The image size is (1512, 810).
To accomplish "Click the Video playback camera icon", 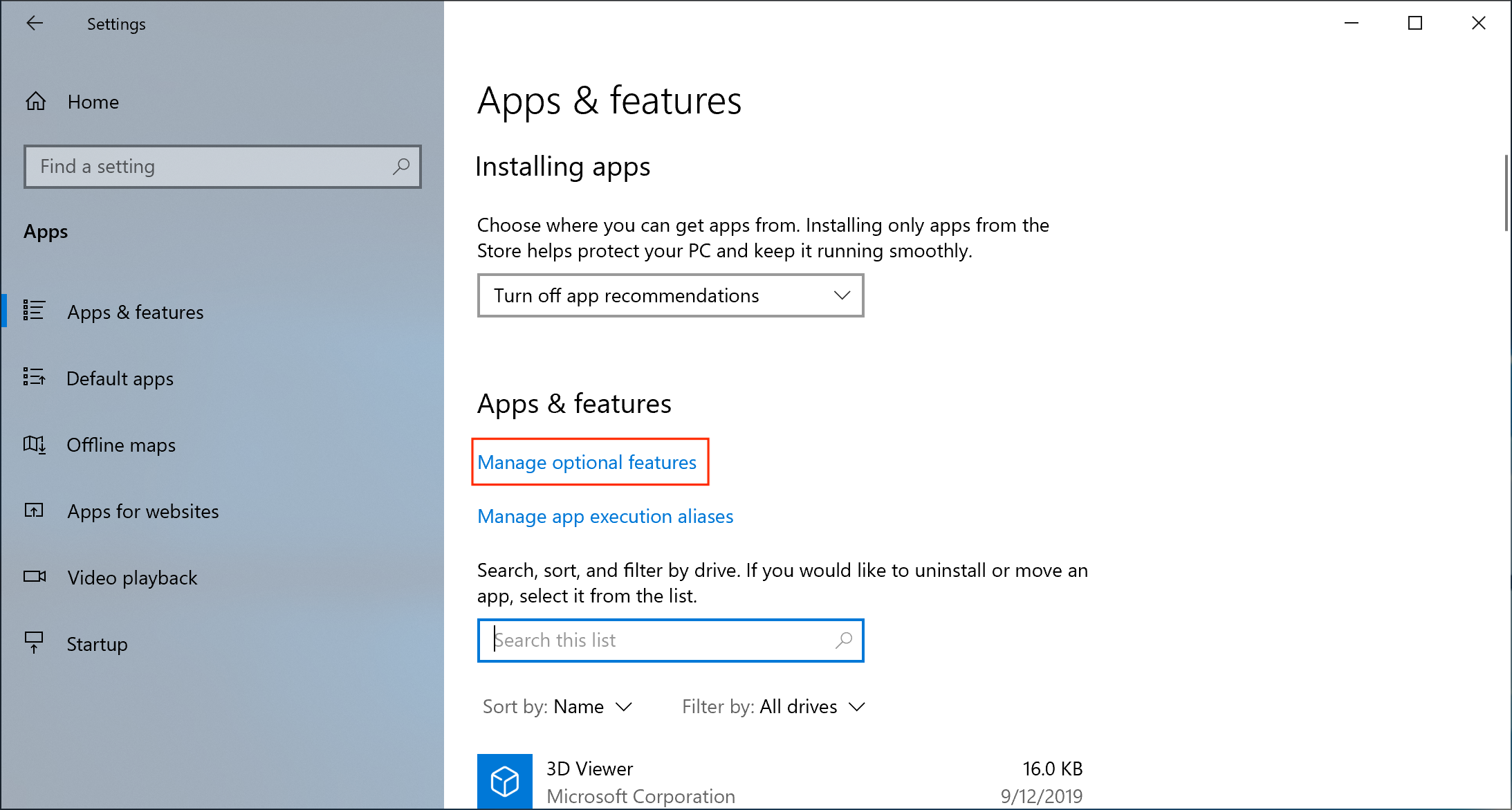I will pyautogui.click(x=34, y=576).
